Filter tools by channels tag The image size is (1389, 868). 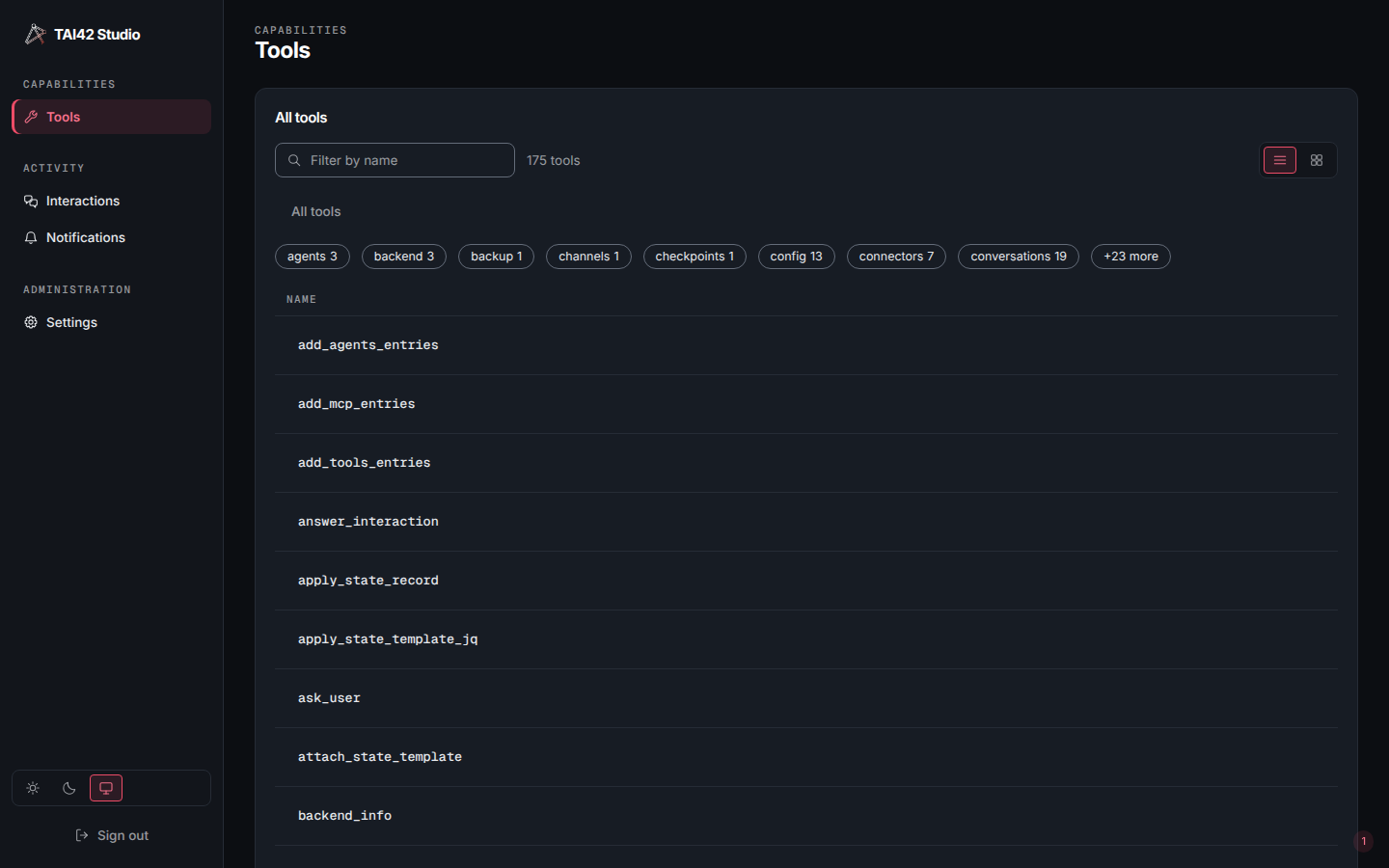point(588,257)
